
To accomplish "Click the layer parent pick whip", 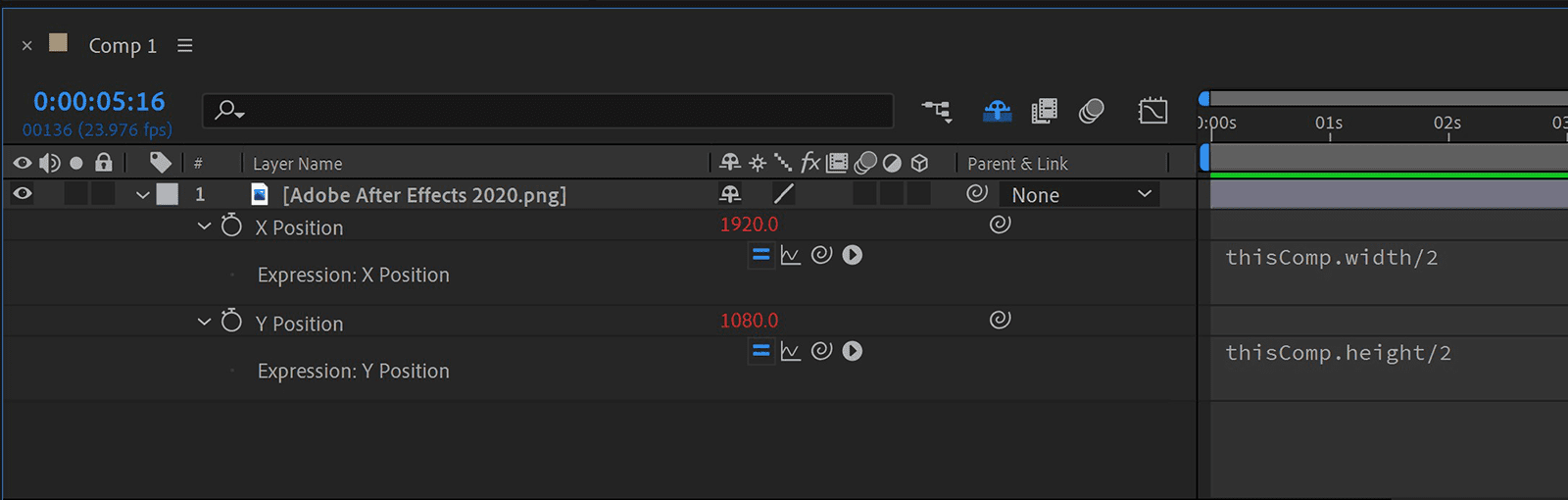I will point(977,194).
